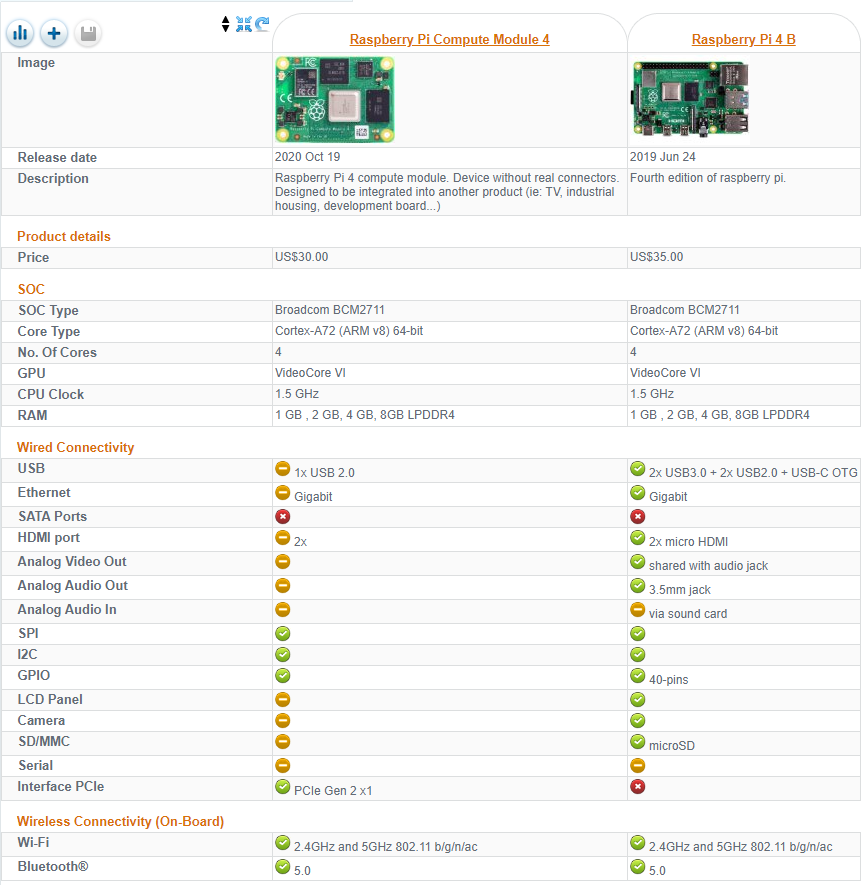Click green I2C check for Pi 4 B
This screenshot has height=885, width=864.
coord(638,655)
